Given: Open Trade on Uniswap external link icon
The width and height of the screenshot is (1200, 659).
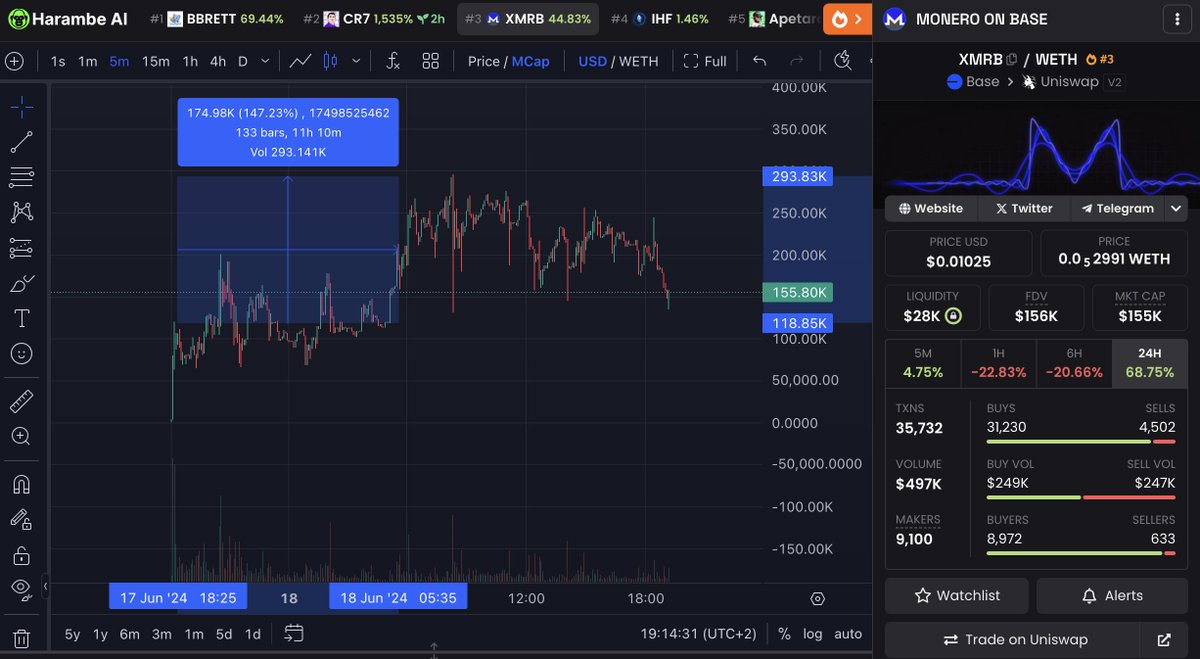Looking at the screenshot, I should click(x=1164, y=640).
